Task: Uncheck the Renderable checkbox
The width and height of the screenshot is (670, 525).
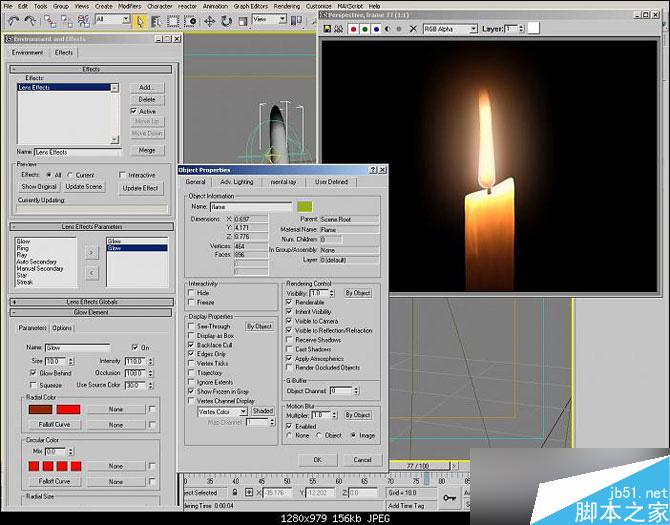Action: click(x=291, y=302)
